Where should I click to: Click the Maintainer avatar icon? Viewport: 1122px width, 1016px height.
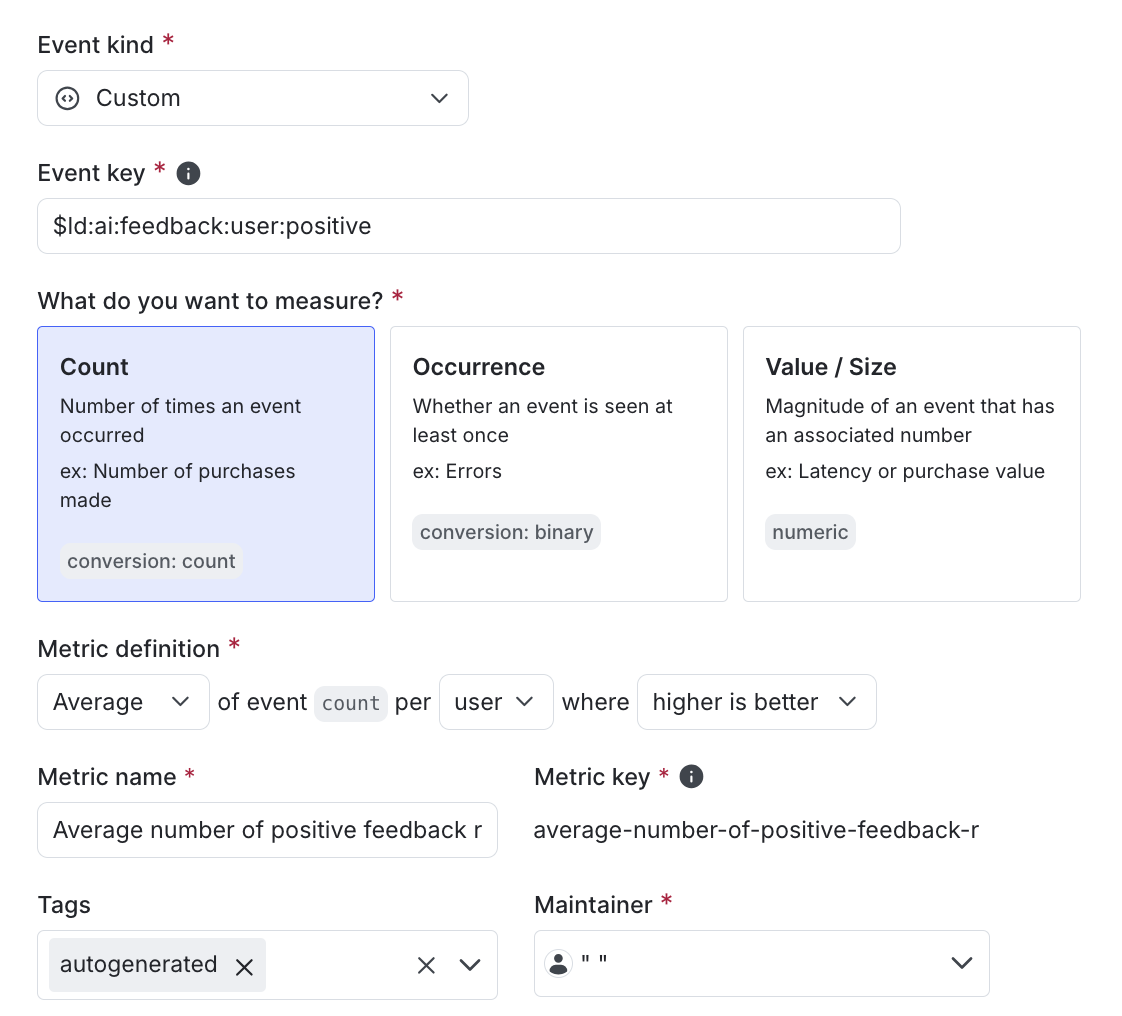tap(558, 963)
